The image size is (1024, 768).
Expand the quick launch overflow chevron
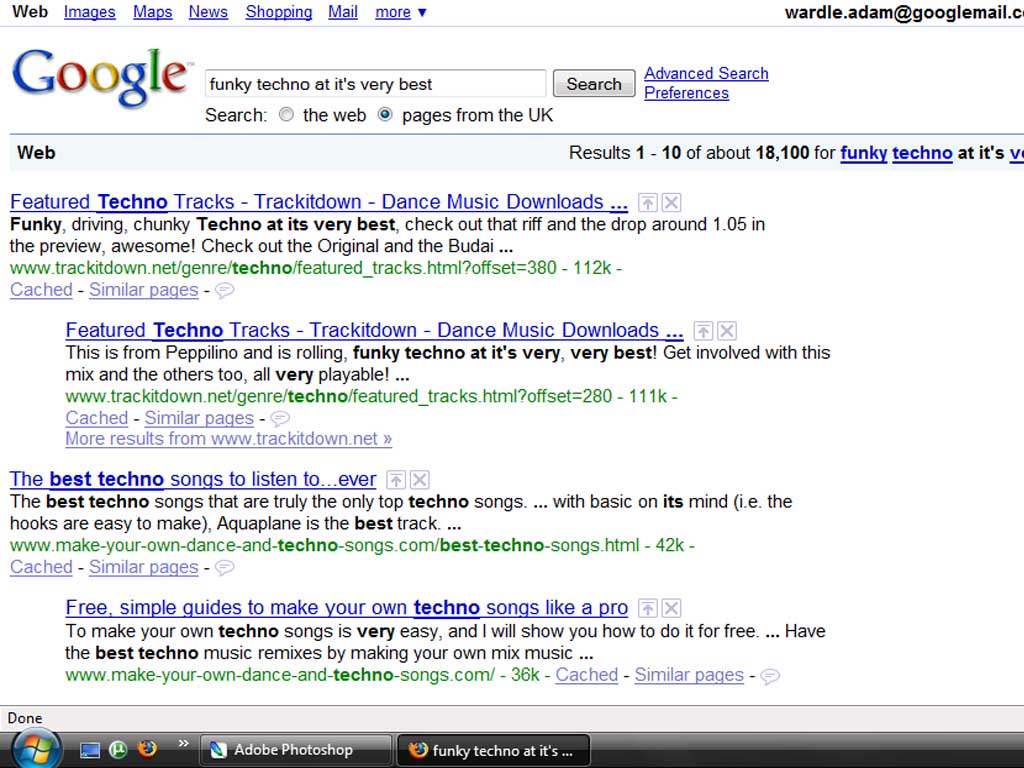tap(183, 743)
